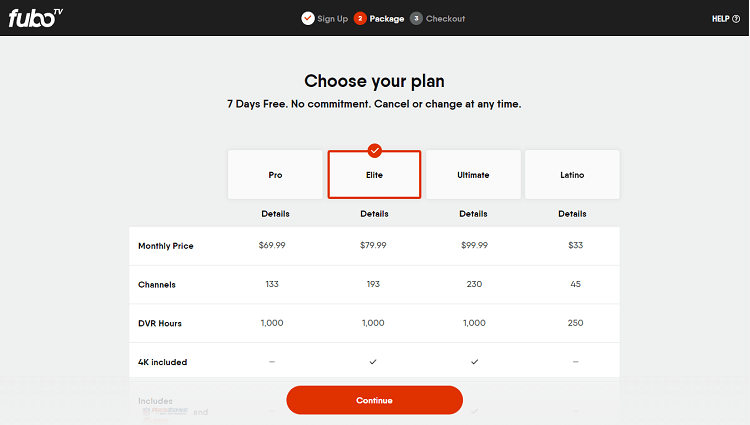Go to the Sign Up step
750x425 pixels.
tap(332, 19)
